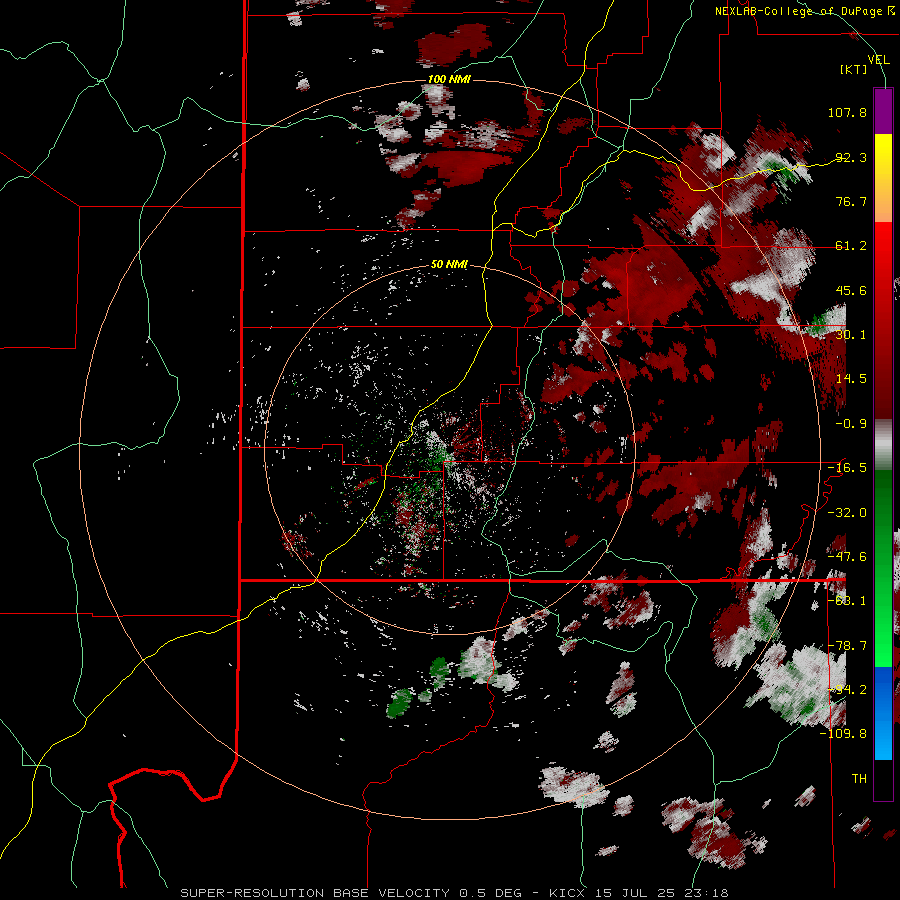Select the 45.6 legend value
The width and height of the screenshot is (900, 900).
851,290
